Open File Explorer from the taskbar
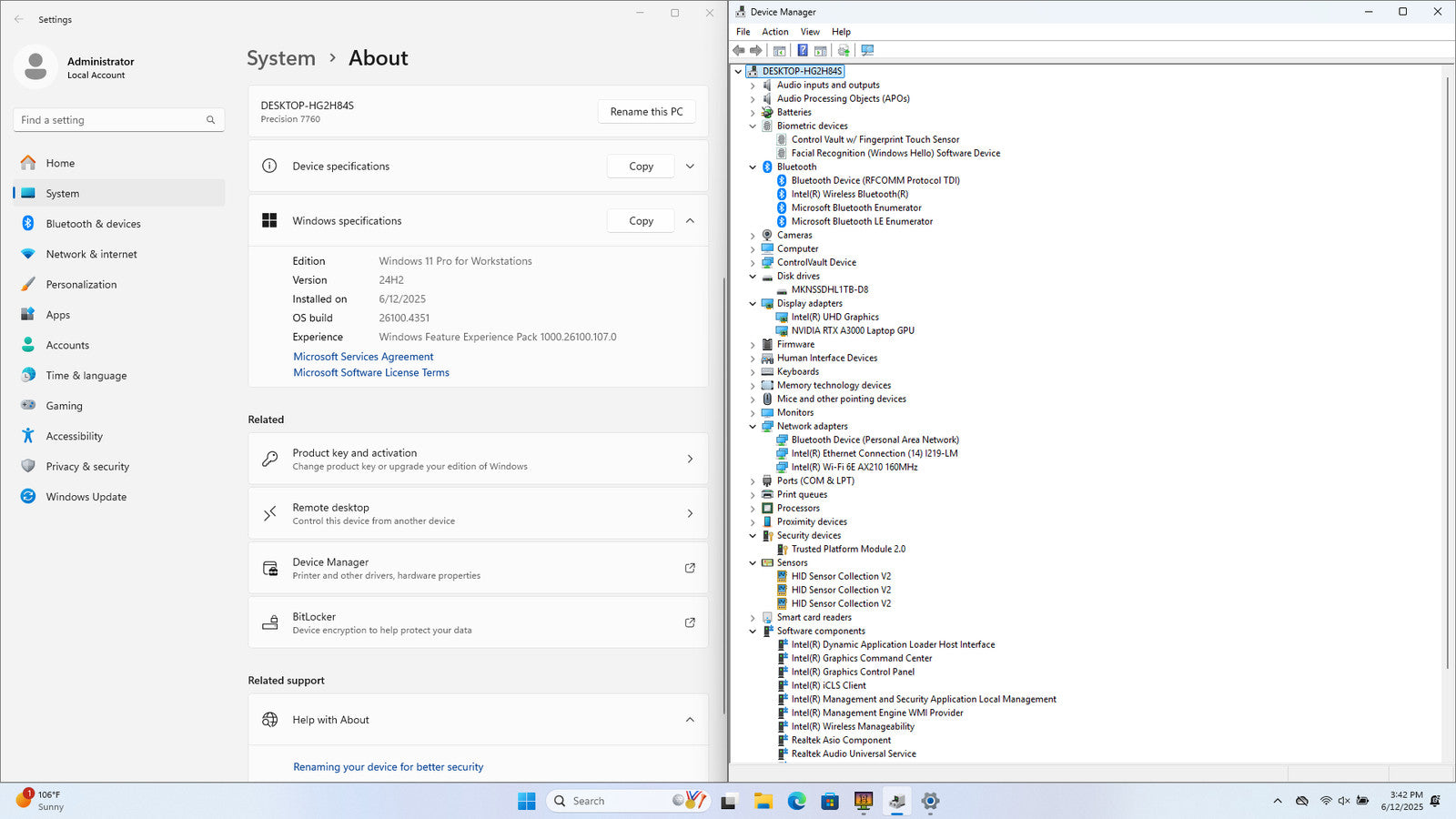Image resolution: width=1456 pixels, height=819 pixels. 763,801
